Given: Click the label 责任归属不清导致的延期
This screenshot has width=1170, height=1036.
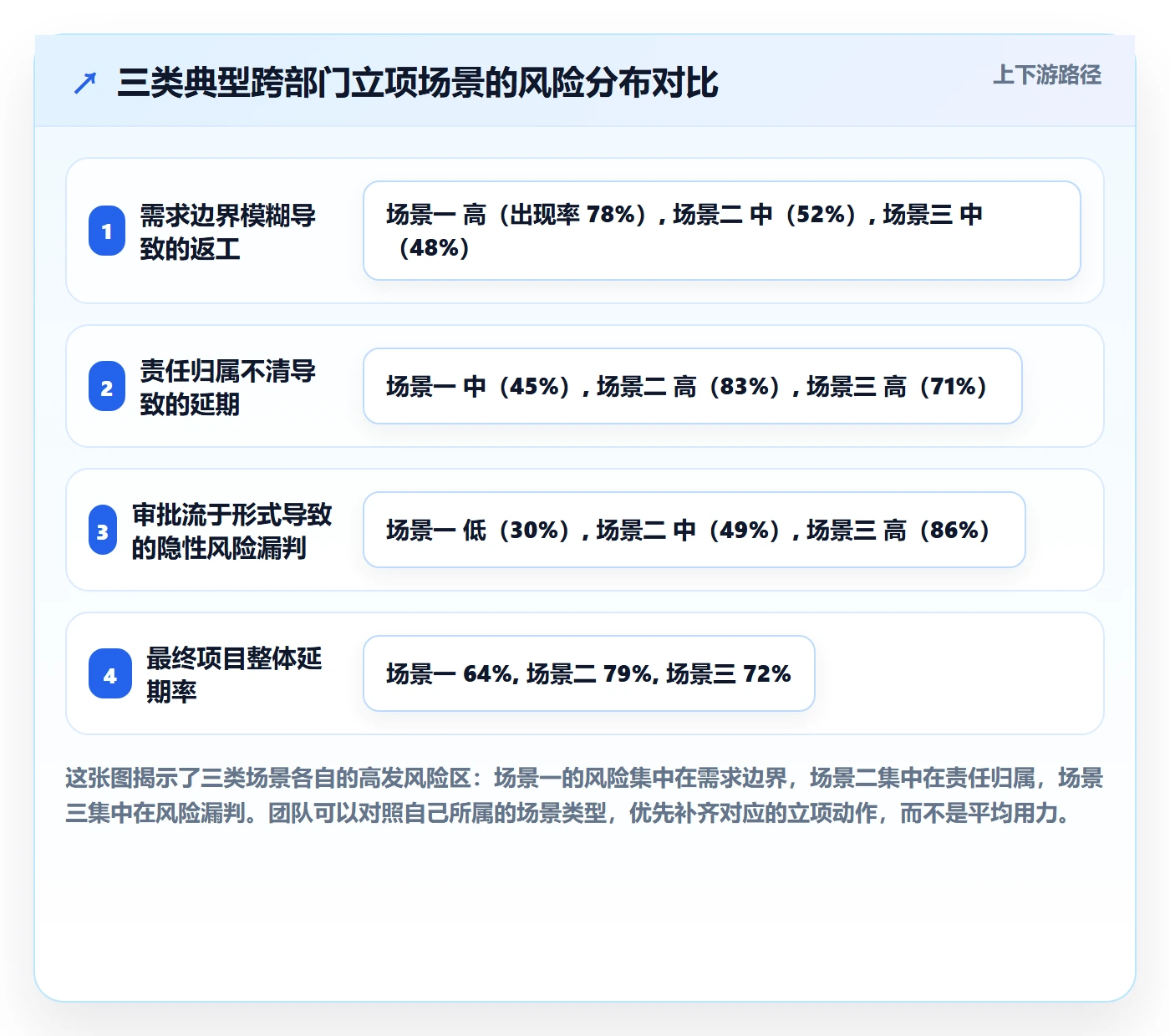Looking at the screenshot, I should (228, 387).
